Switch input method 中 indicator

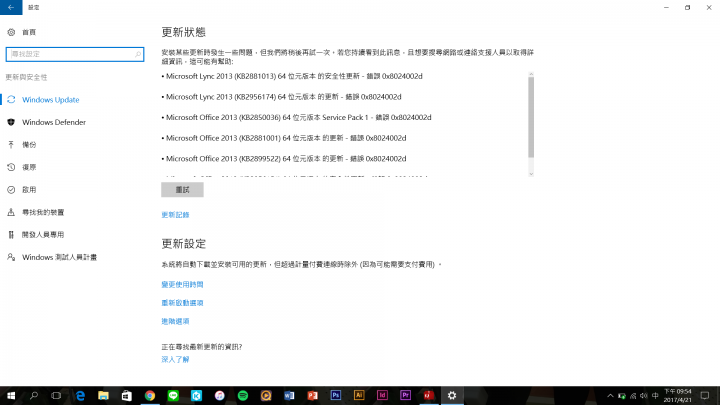click(655, 396)
